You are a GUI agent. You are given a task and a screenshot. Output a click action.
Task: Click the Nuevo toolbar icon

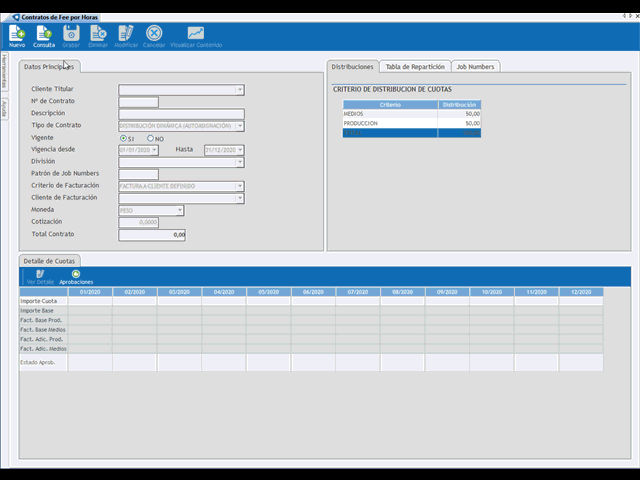coord(17,36)
